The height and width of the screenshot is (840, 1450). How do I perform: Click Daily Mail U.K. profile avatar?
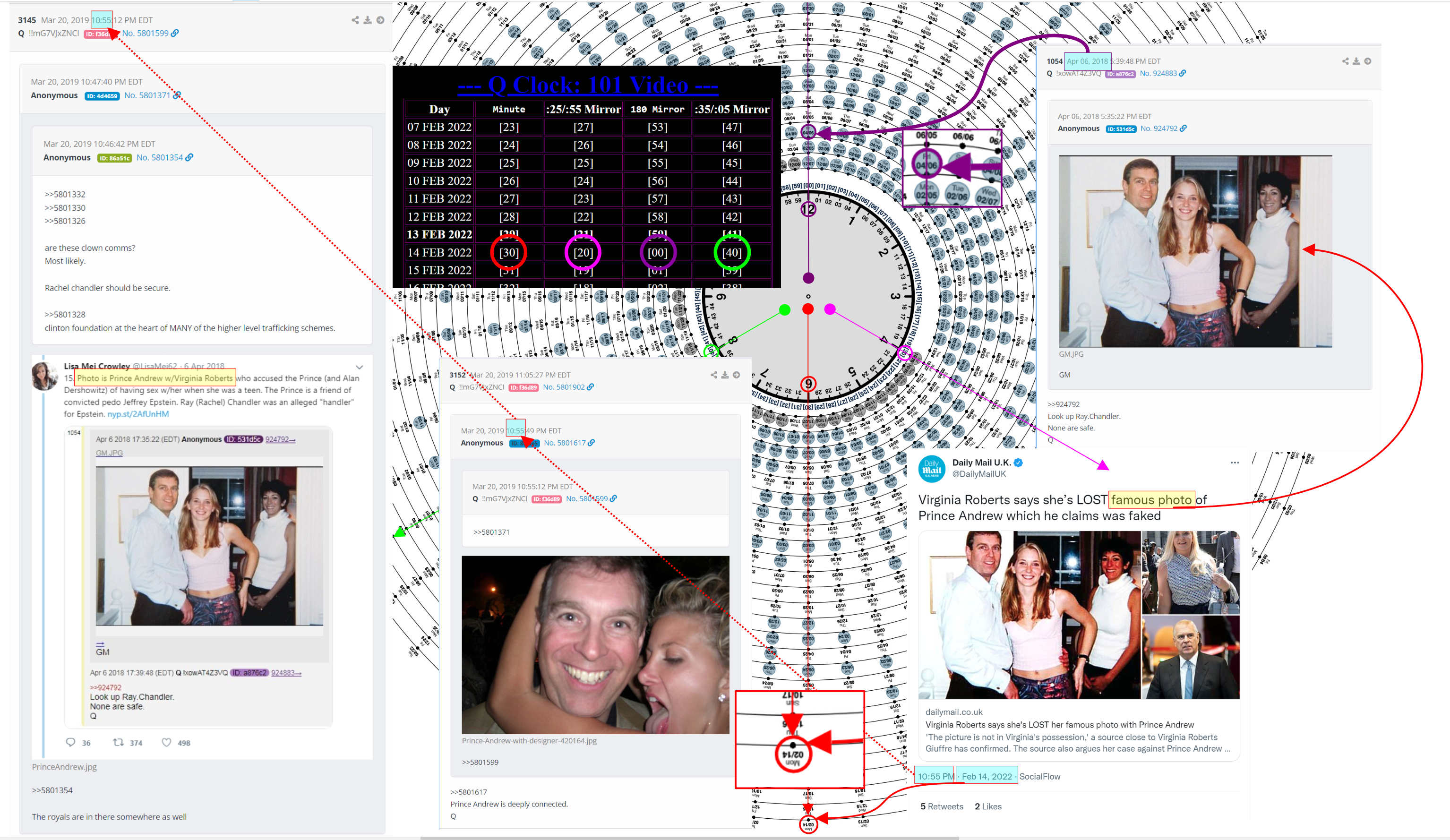(x=932, y=470)
